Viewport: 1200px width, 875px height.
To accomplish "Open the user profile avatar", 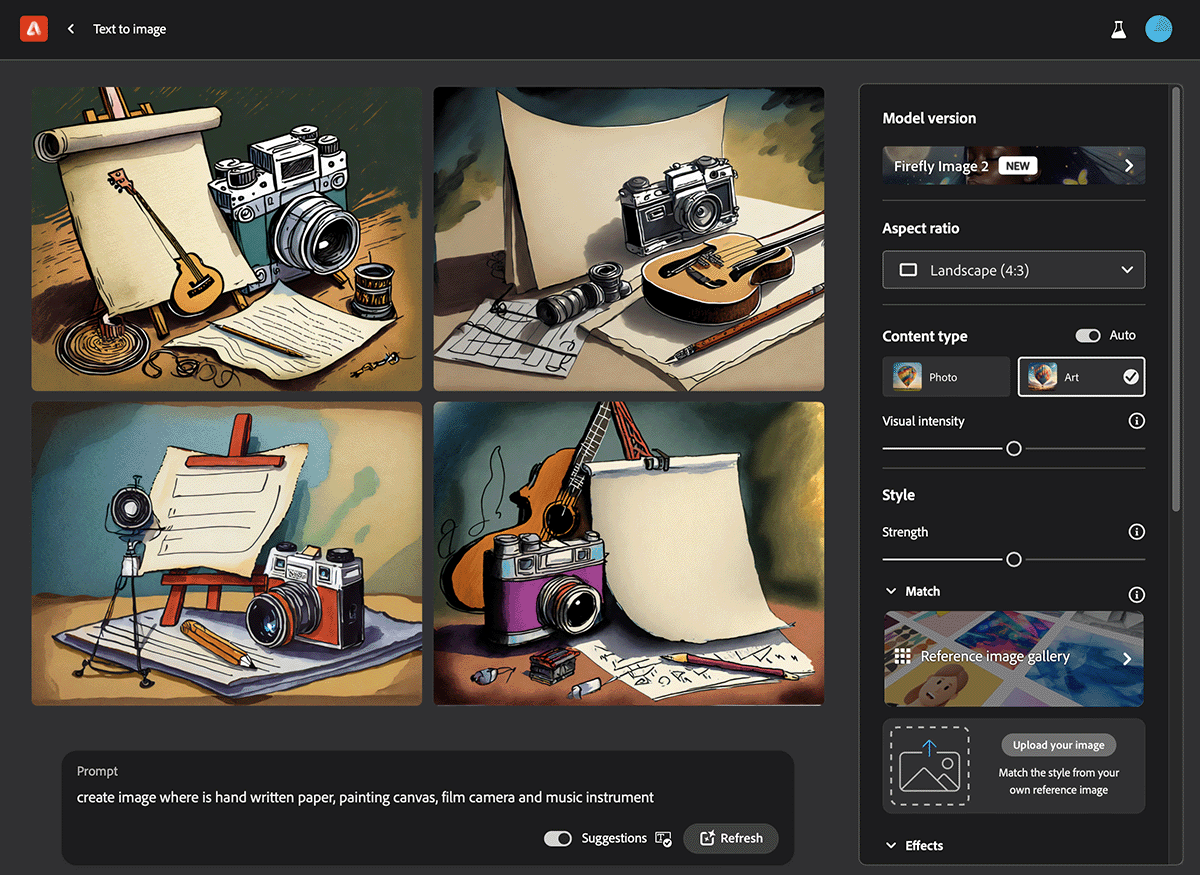I will coord(1158,29).
